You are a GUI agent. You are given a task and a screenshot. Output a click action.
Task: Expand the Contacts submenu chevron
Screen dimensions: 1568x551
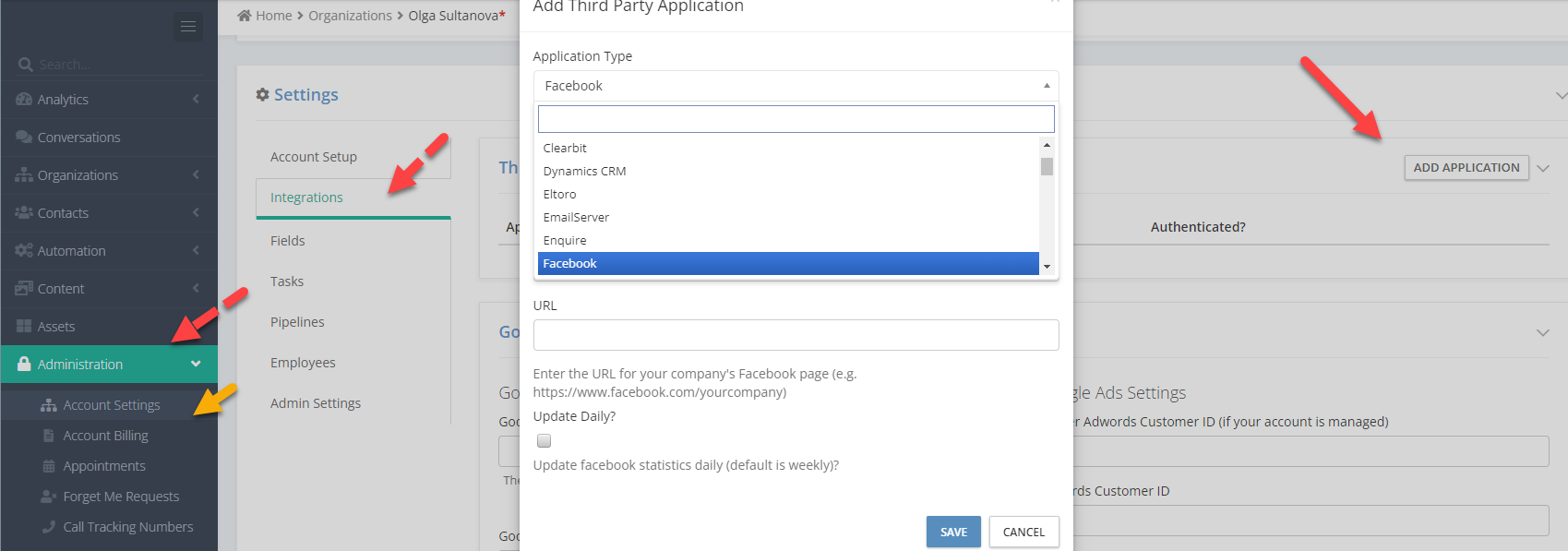196,212
